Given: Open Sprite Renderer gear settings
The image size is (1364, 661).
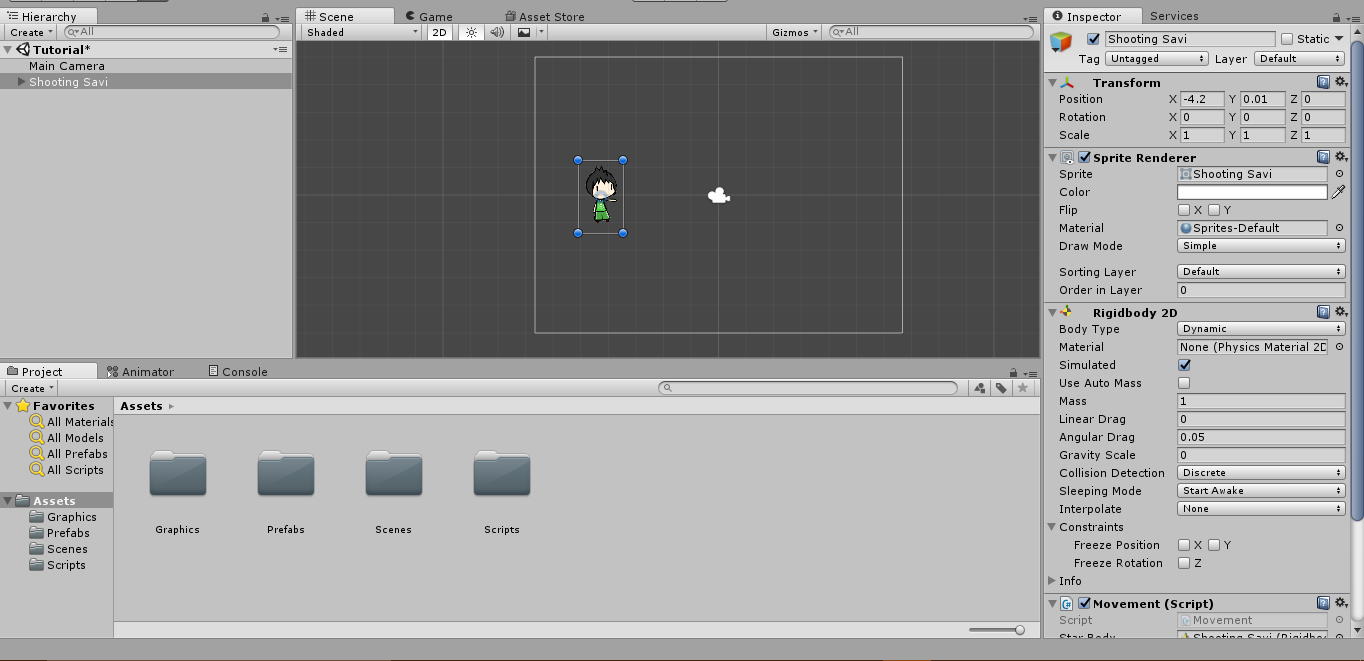Looking at the screenshot, I should (1340, 157).
